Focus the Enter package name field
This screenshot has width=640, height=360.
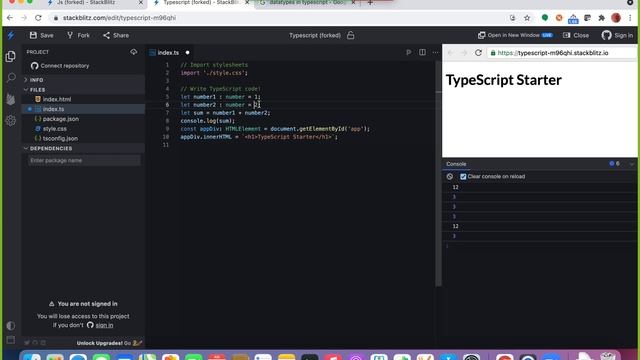(84, 160)
